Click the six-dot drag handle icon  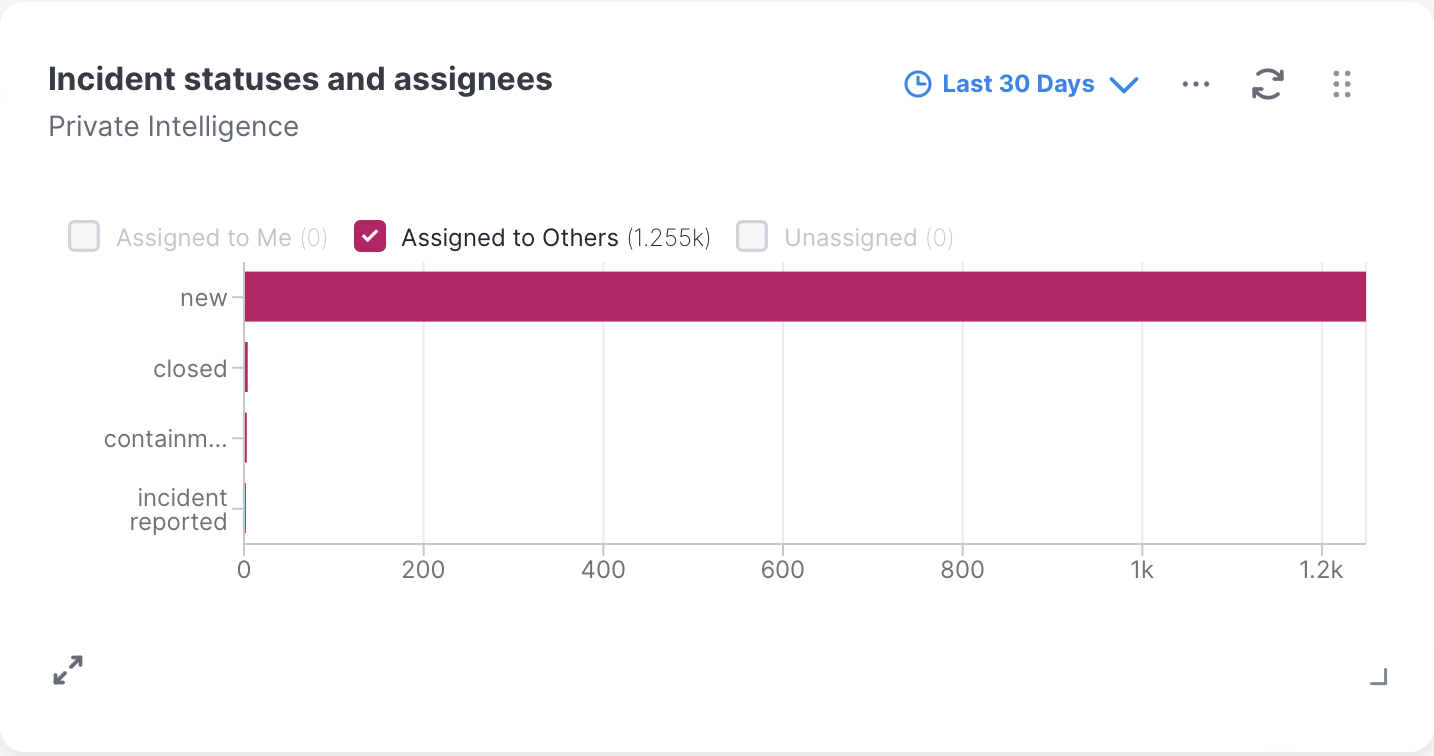(x=1342, y=84)
